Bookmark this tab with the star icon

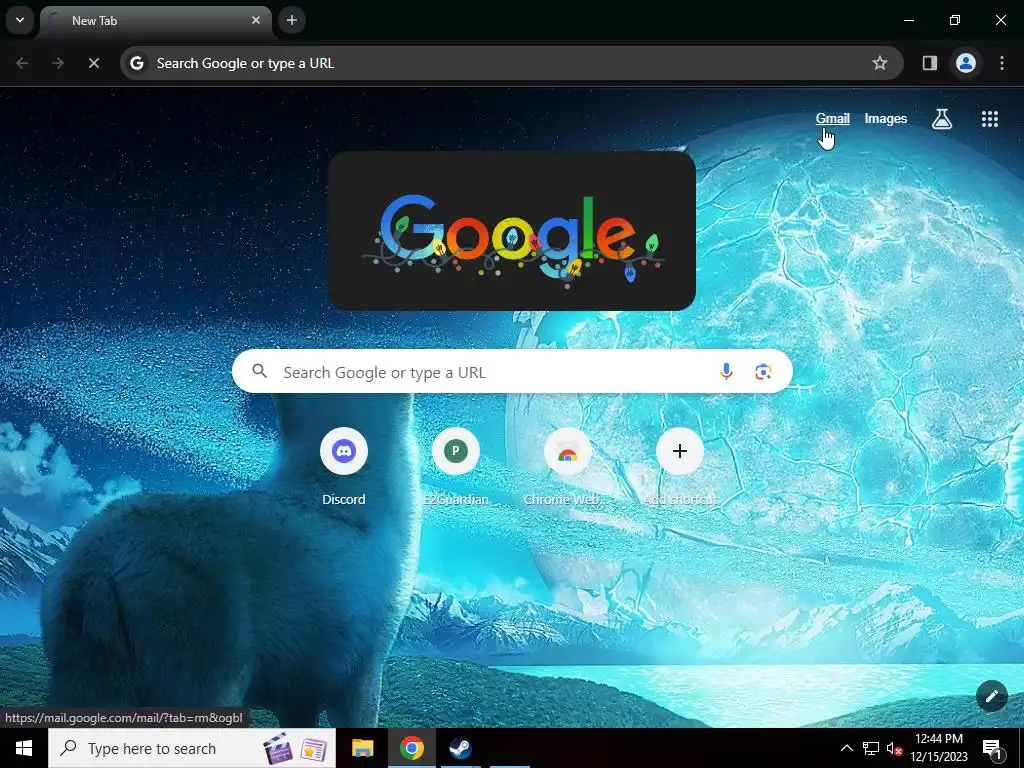880,63
